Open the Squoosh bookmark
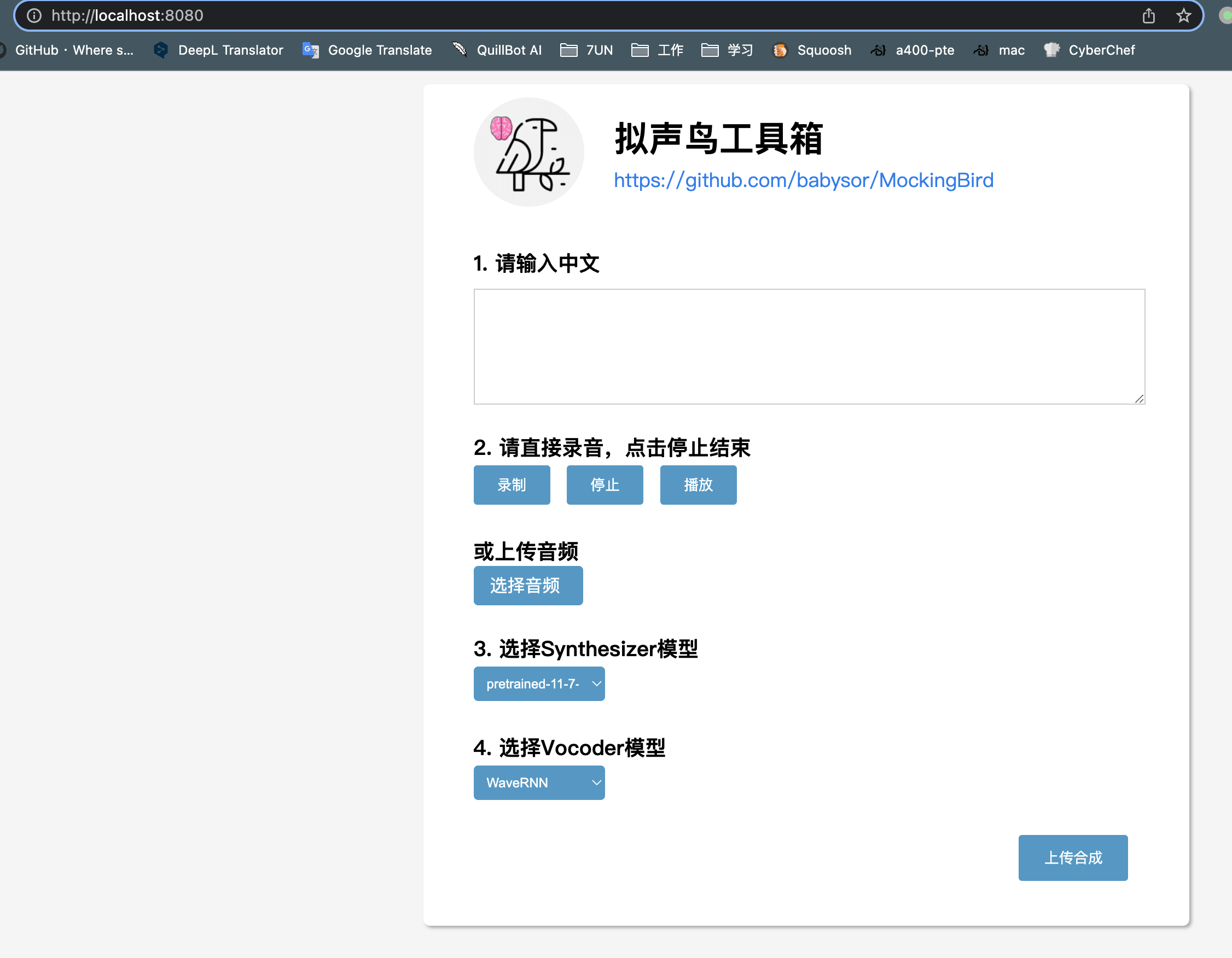 click(812, 50)
